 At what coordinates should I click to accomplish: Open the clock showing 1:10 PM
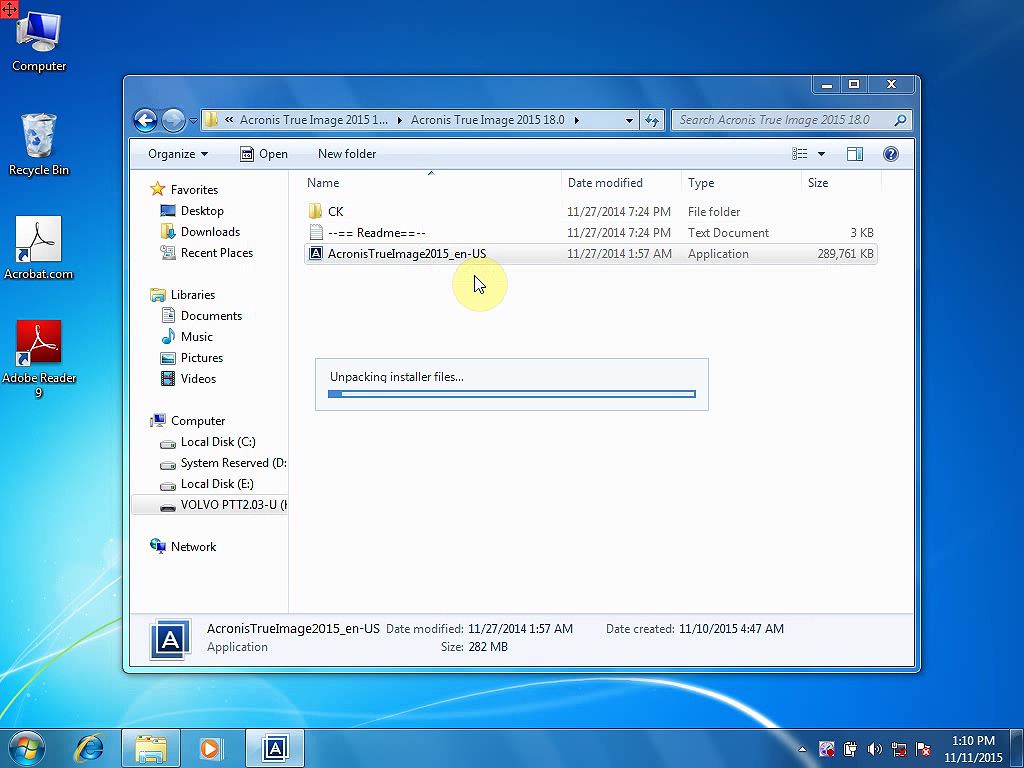[973, 749]
